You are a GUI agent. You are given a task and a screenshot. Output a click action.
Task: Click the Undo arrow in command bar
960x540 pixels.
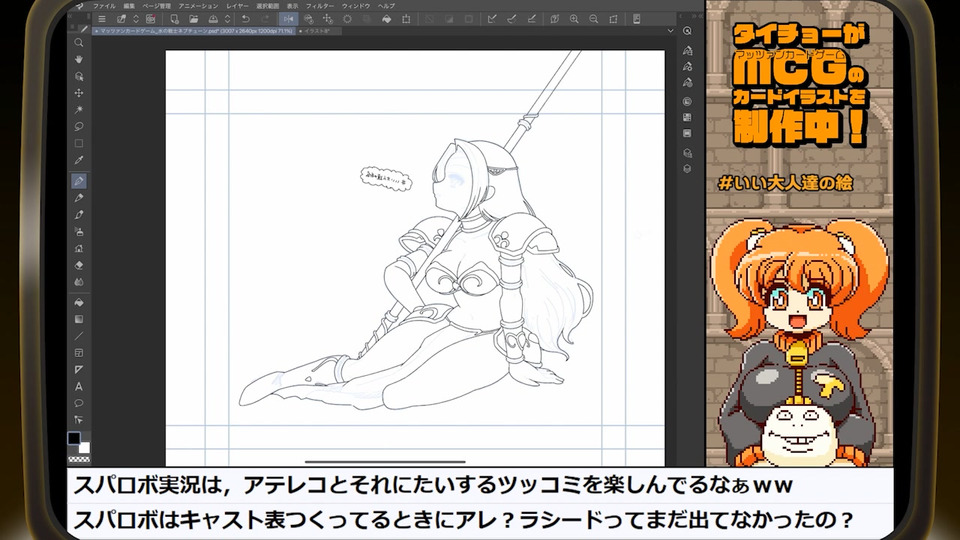point(246,18)
